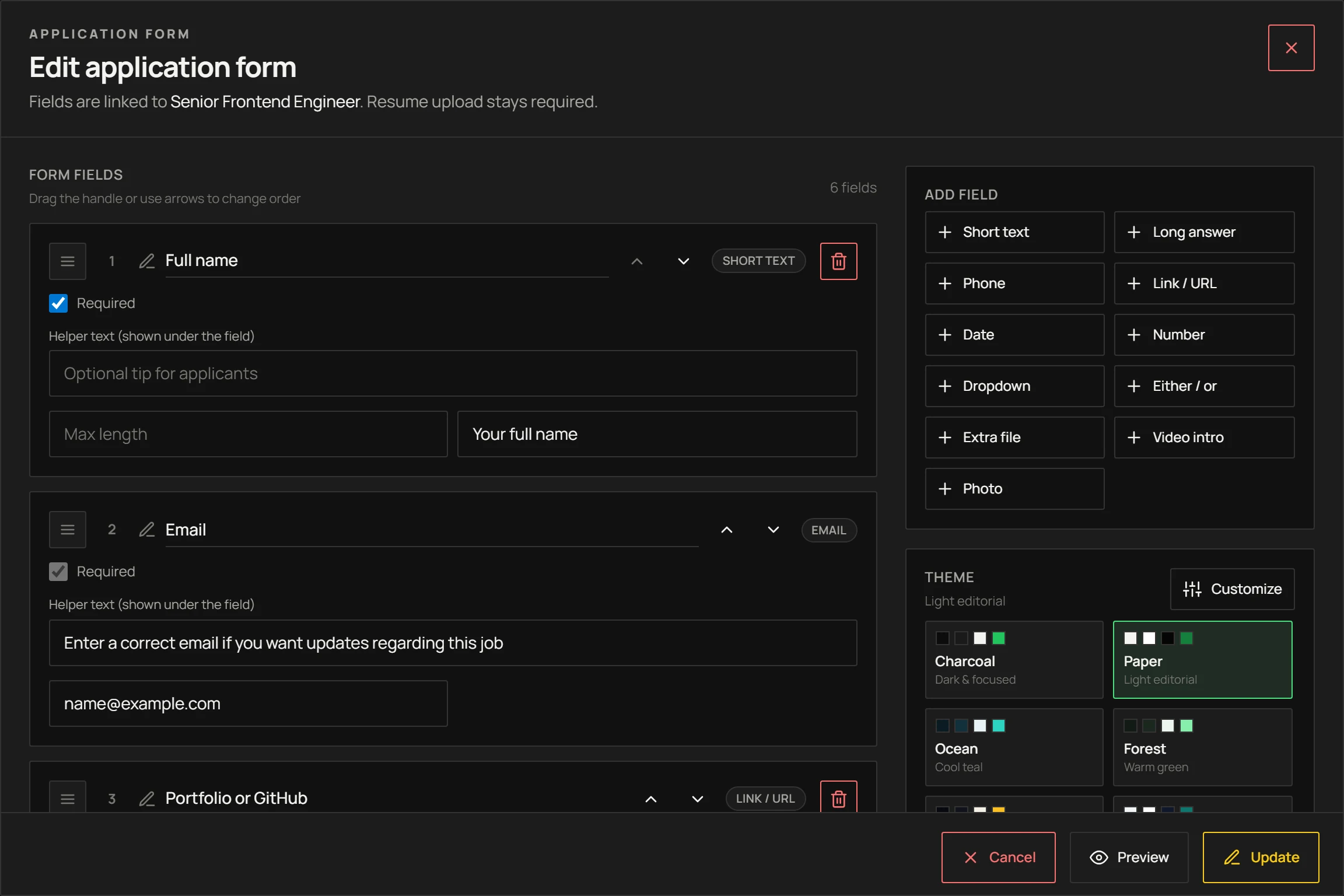This screenshot has width=1344, height=896.
Task: Move Full name field down
Action: pos(684,261)
